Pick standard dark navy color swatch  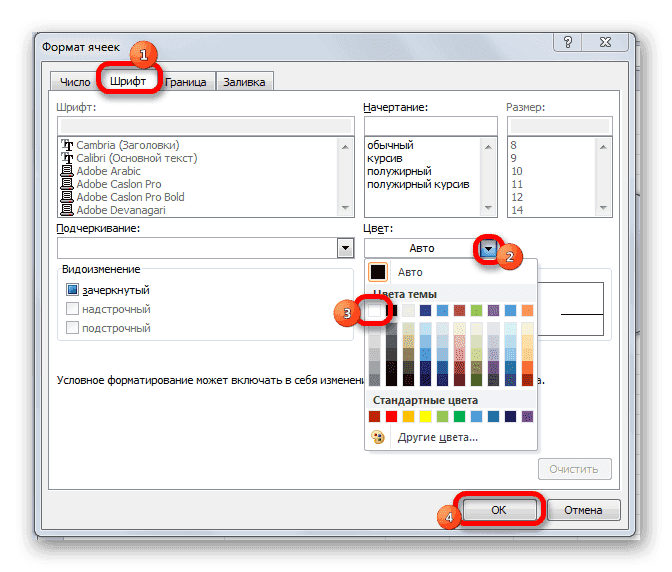(x=510, y=416)
